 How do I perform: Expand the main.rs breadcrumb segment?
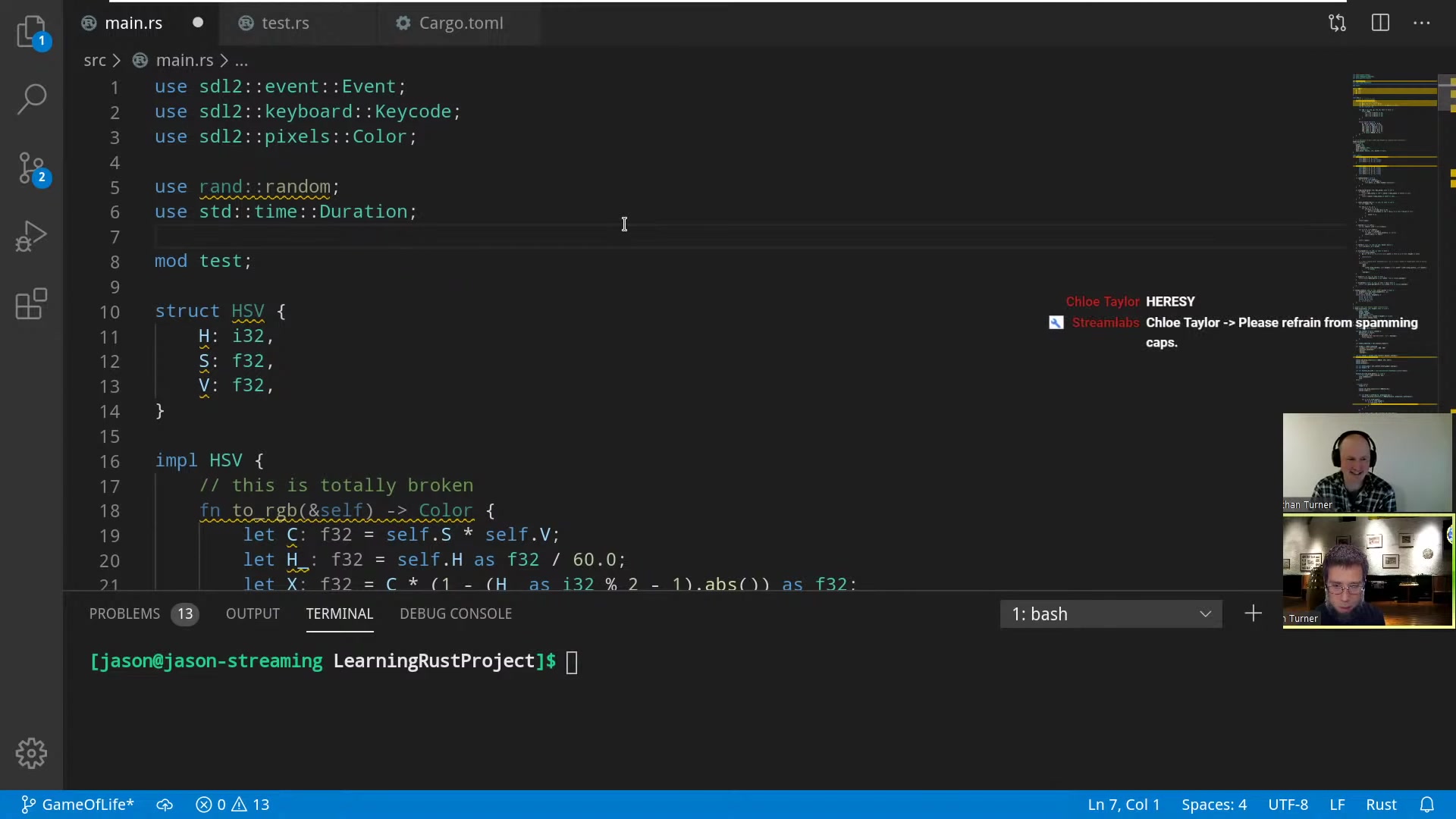[184, 60]
